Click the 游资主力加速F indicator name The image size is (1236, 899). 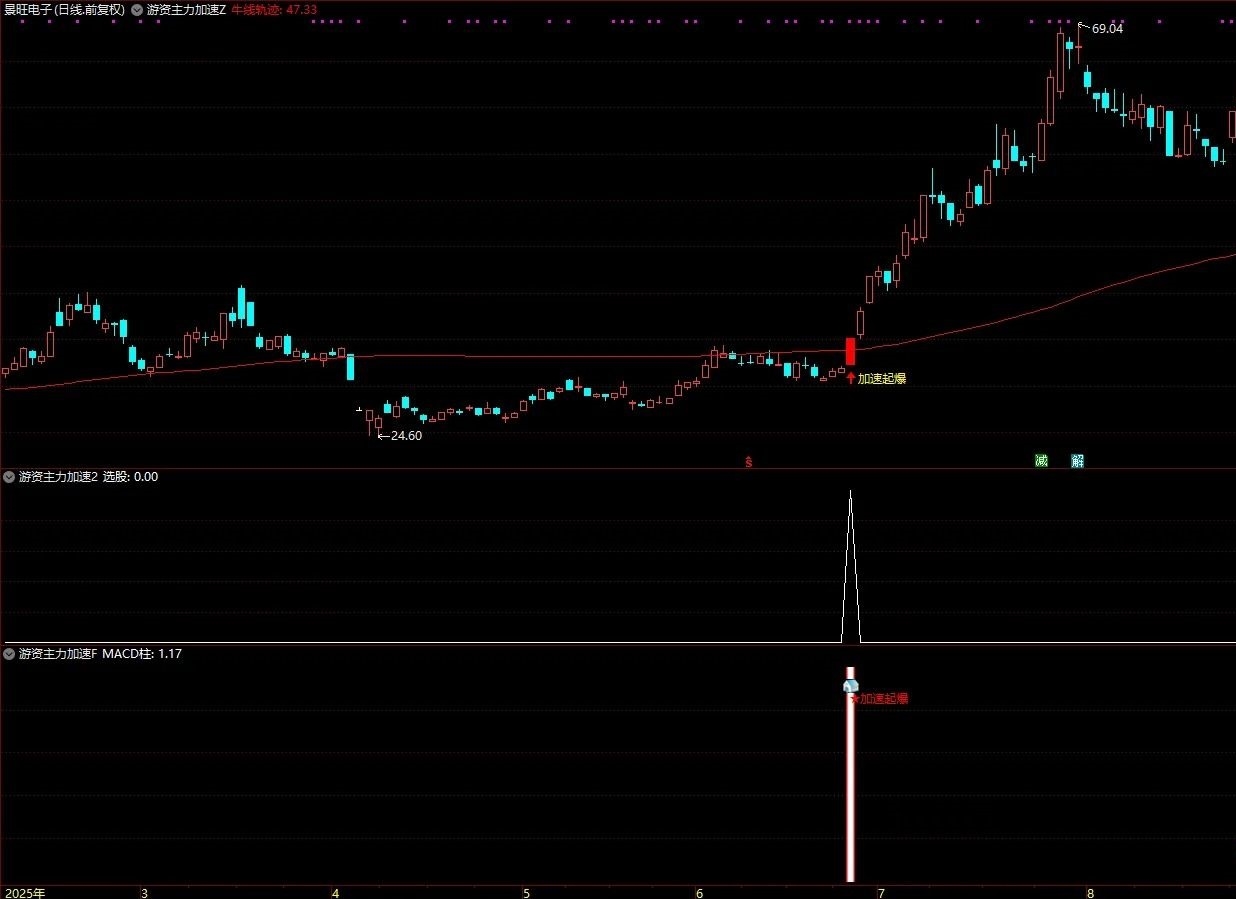click(x=58, y=654)
